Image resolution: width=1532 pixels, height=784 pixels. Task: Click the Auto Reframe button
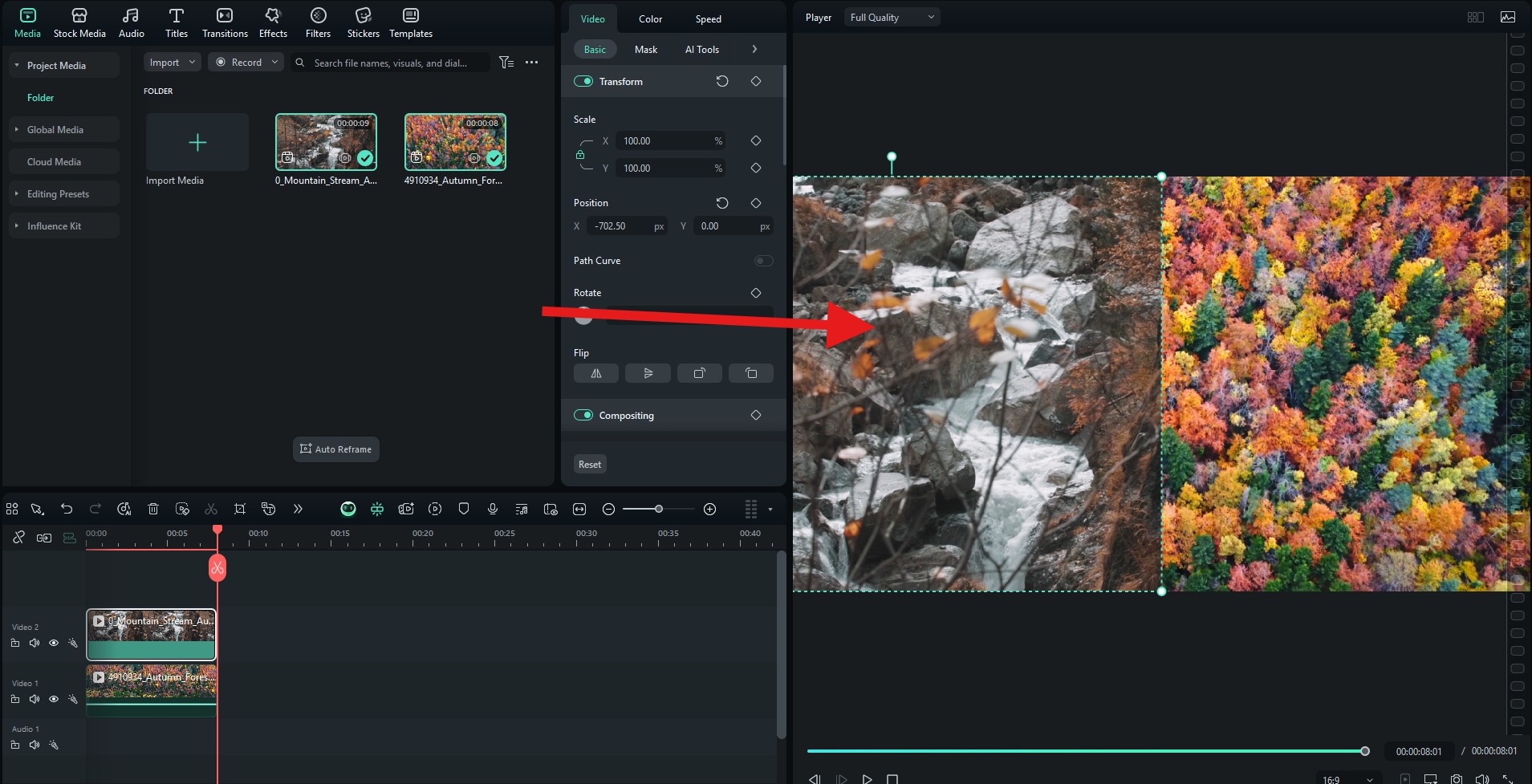point(335,449)
